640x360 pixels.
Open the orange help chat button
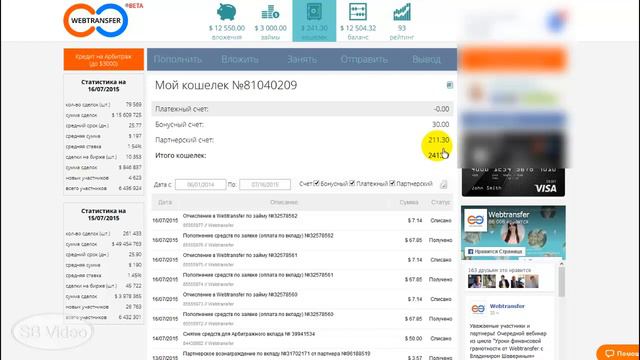pyautogui.click(x=619, y=353)
